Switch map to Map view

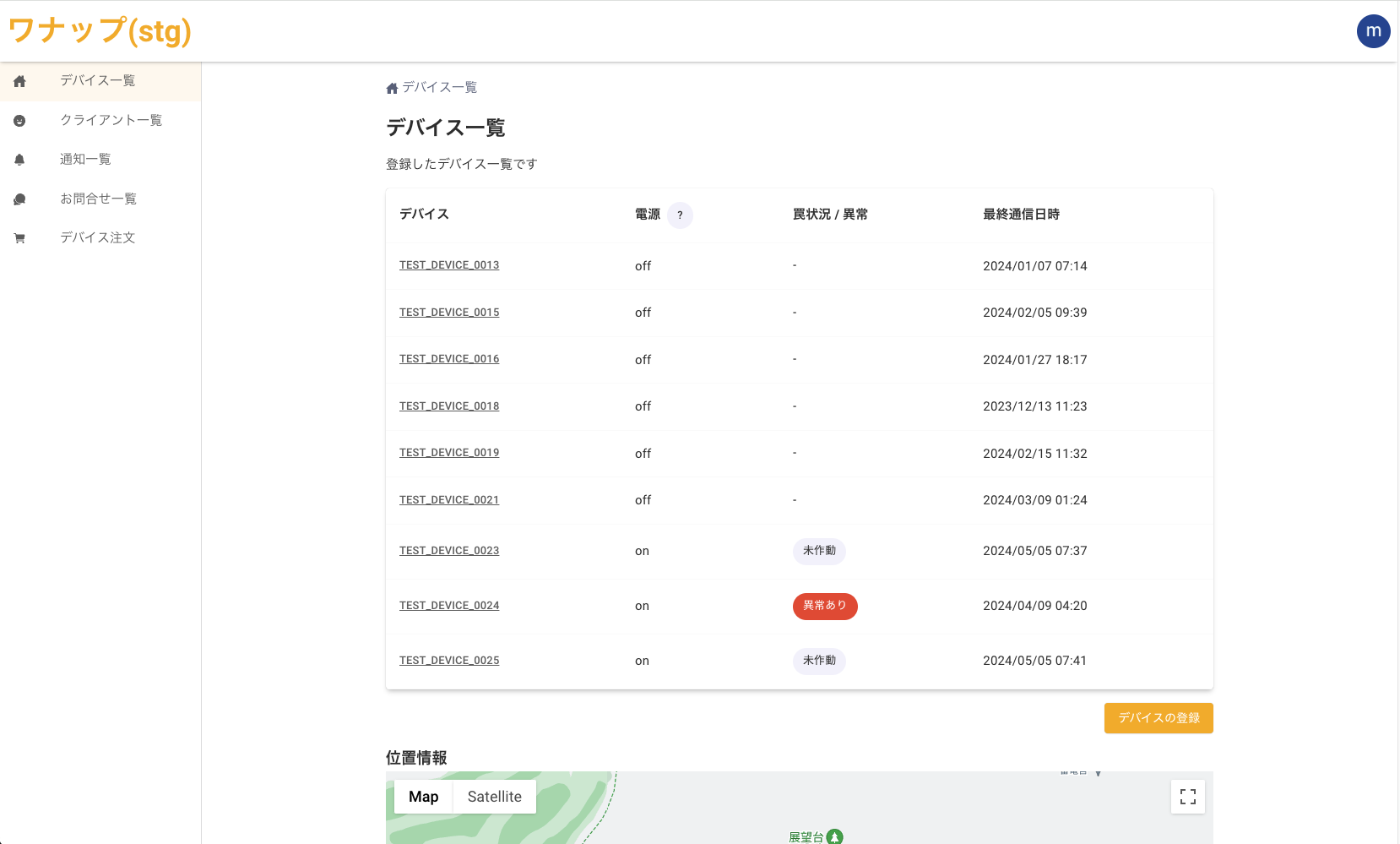424,797
